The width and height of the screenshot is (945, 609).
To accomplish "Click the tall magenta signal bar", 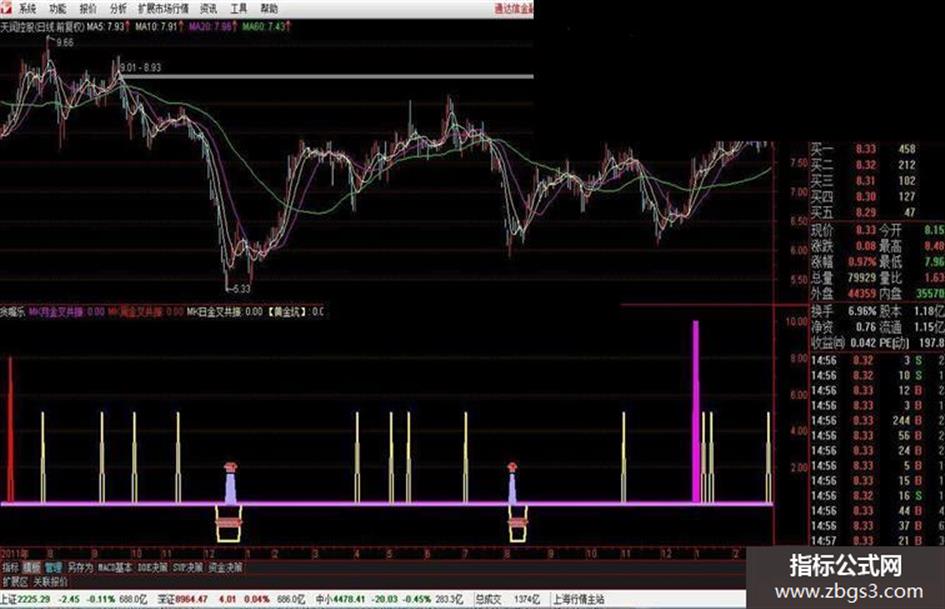I will (x=696, y=411).
